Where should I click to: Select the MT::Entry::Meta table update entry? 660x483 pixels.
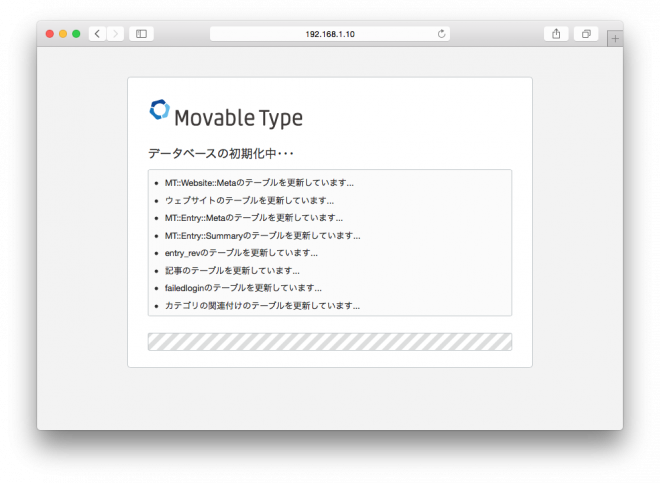point(253,218)
